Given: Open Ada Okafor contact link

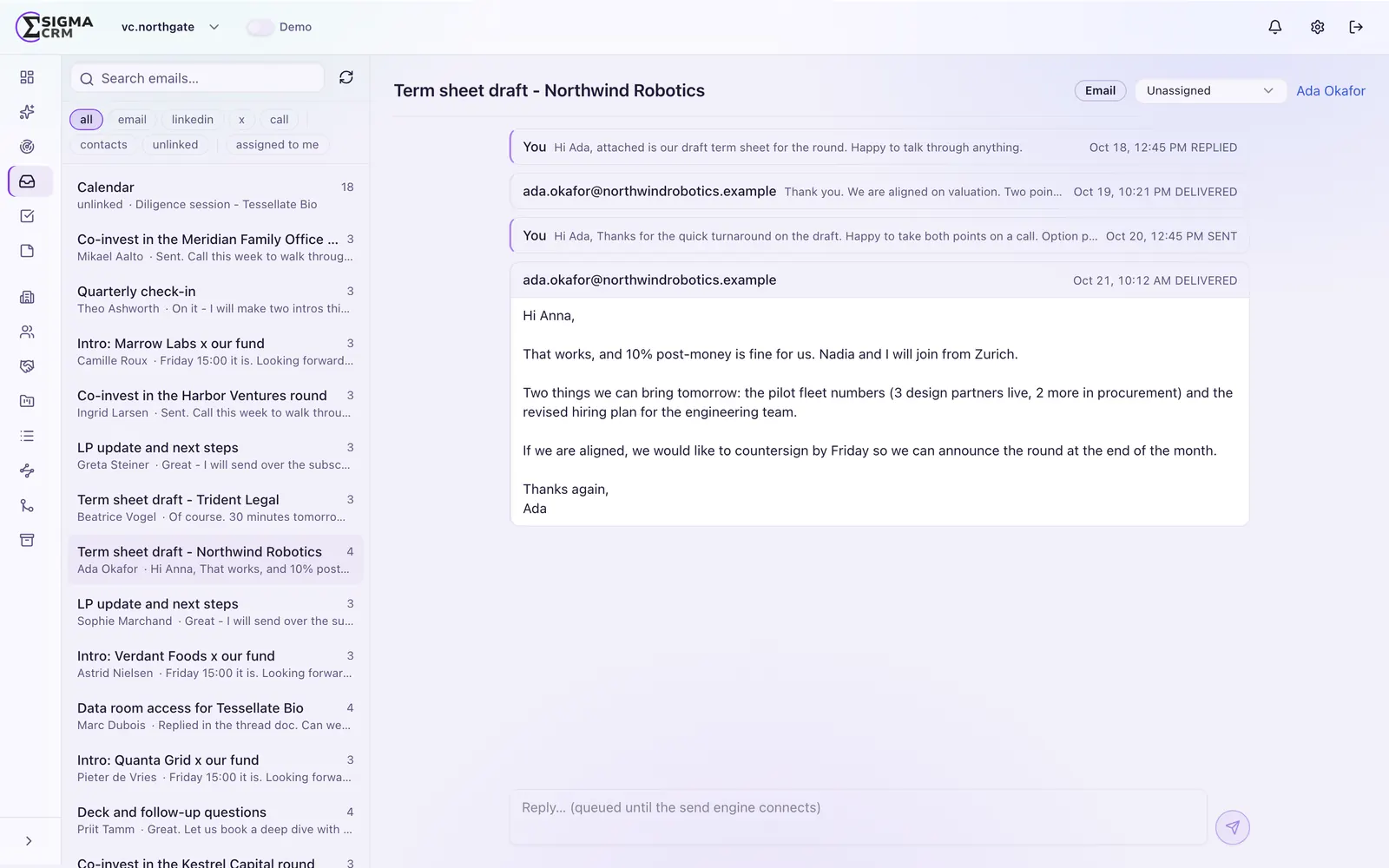Looking at the screenshot, I should click(x=1330, y=90).
